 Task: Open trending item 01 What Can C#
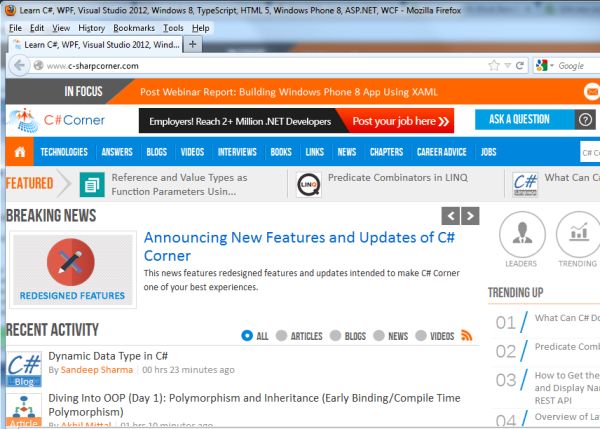[x=567, y=318]
